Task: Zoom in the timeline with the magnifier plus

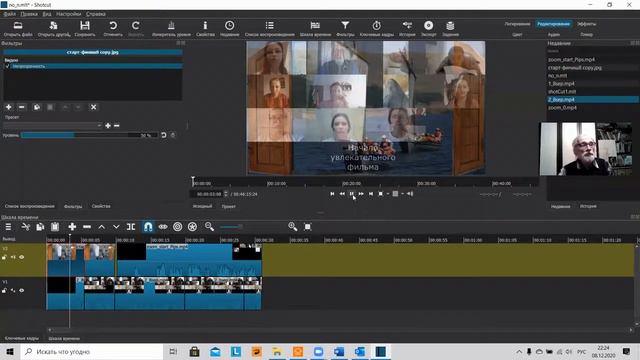Action: tap(293, 227)
